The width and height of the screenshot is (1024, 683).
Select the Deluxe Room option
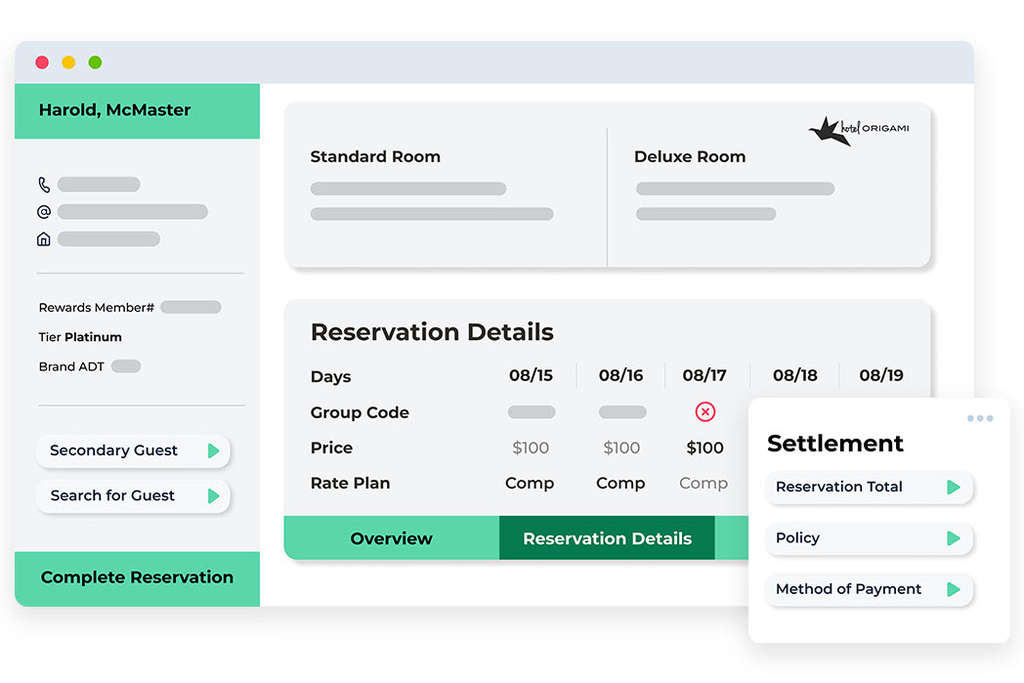click(x=690, y=157)
